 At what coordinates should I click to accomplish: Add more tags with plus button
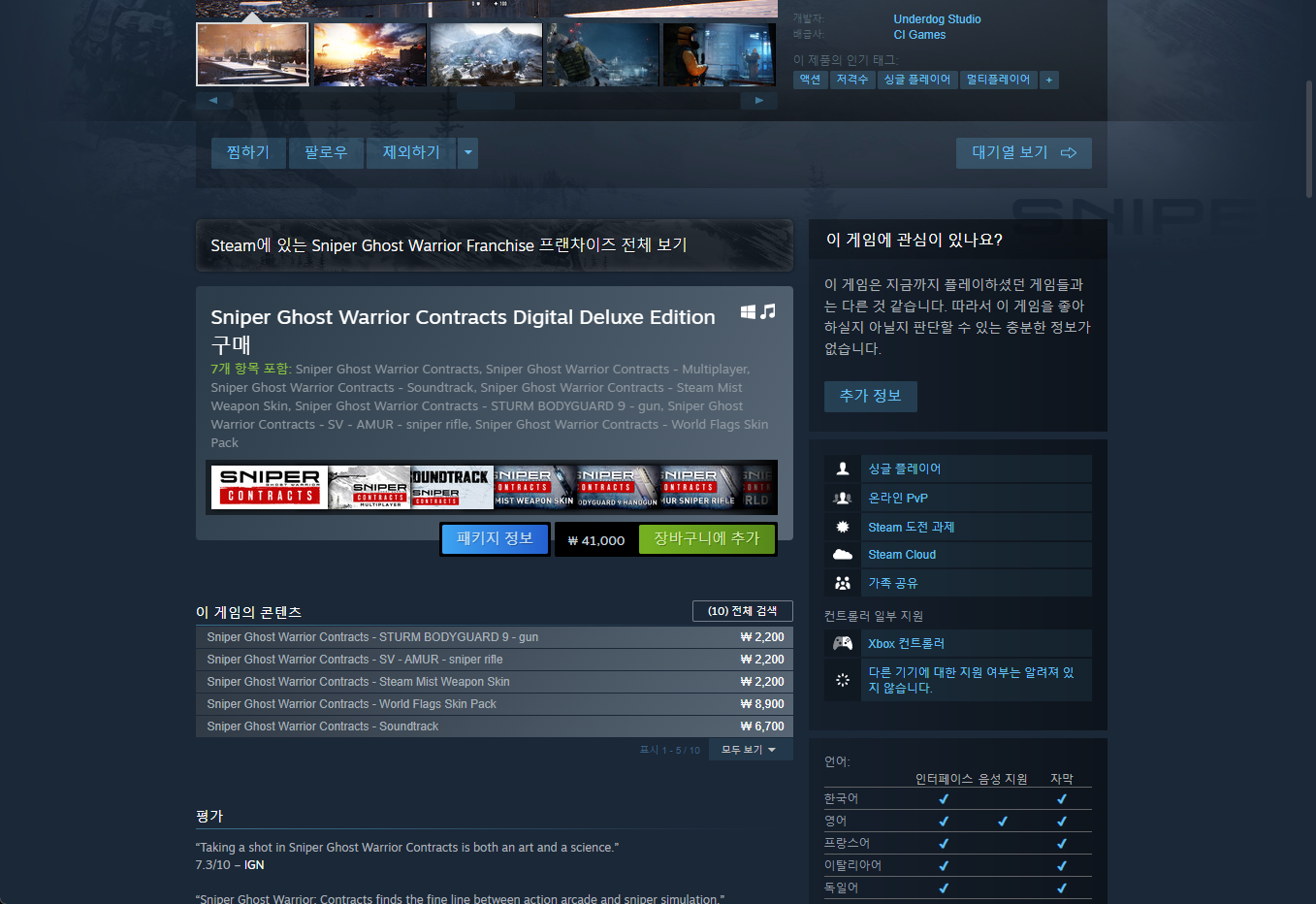pyautogui.click(x=1048, y=80)
